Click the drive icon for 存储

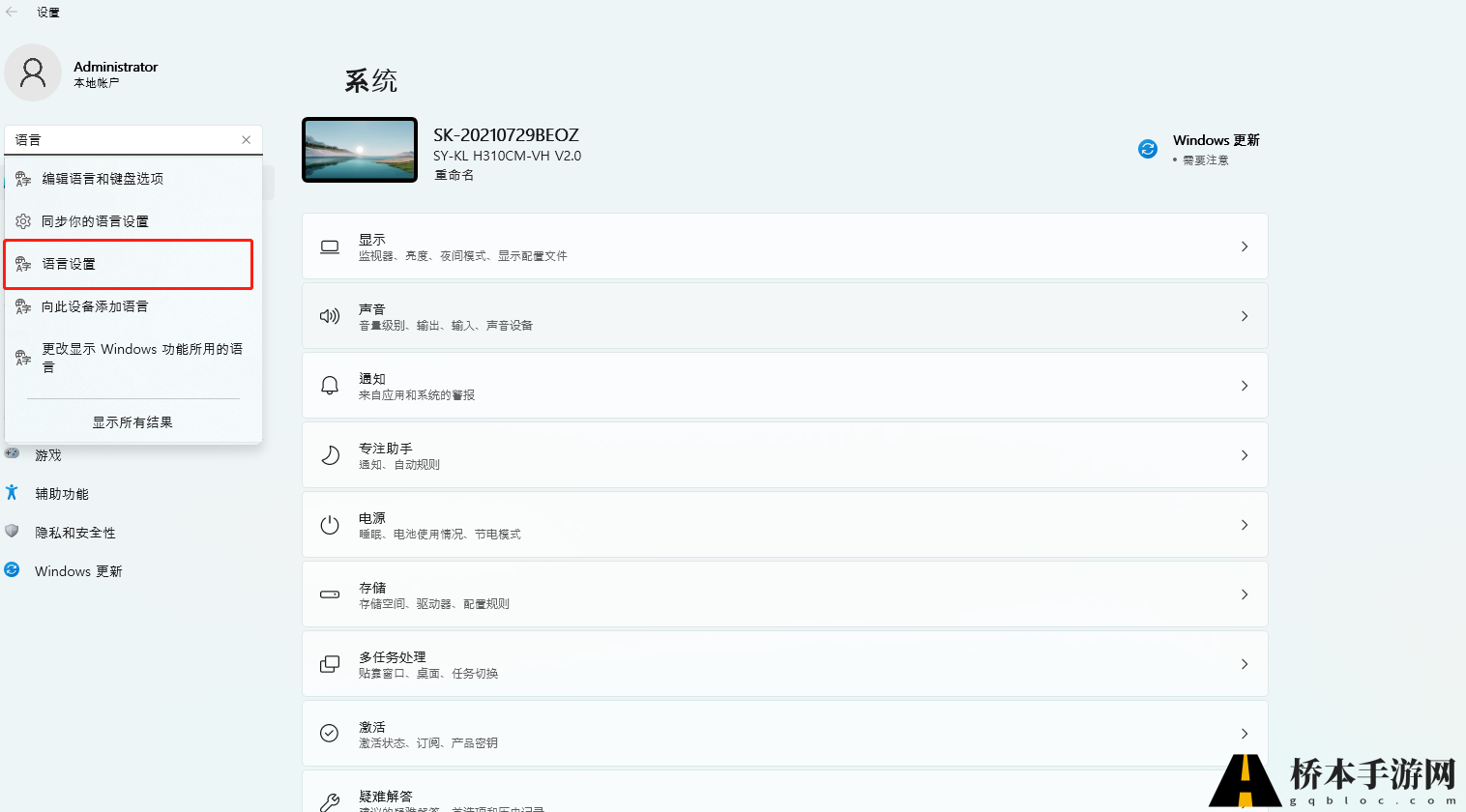pos(330,594)
